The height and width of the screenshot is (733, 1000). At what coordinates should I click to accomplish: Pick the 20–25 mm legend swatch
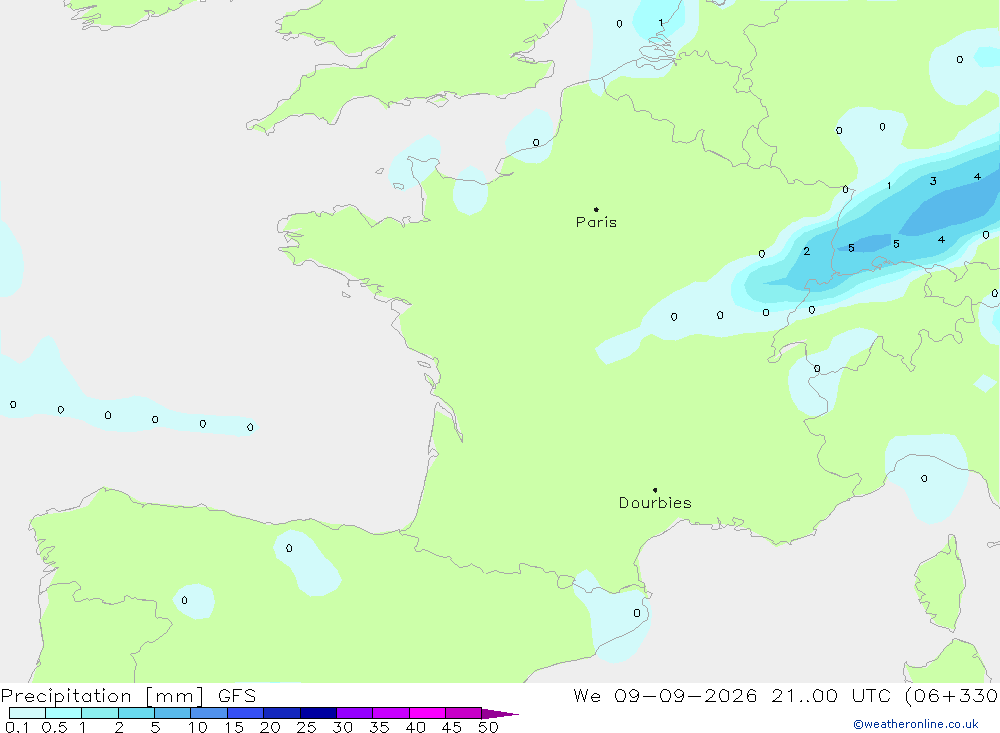tap(282, 713)
